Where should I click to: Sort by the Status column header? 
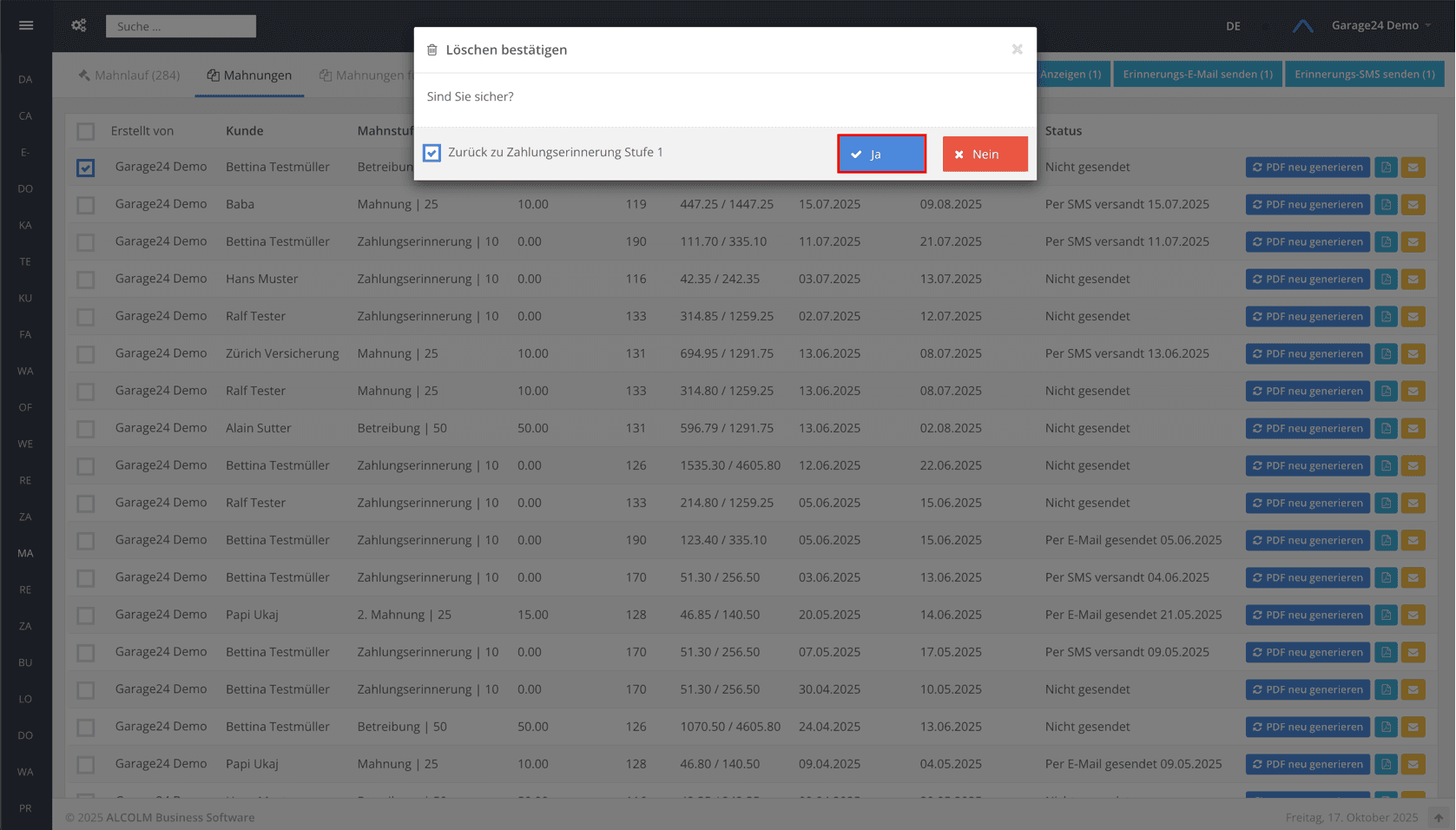[x=1064, y=131]
